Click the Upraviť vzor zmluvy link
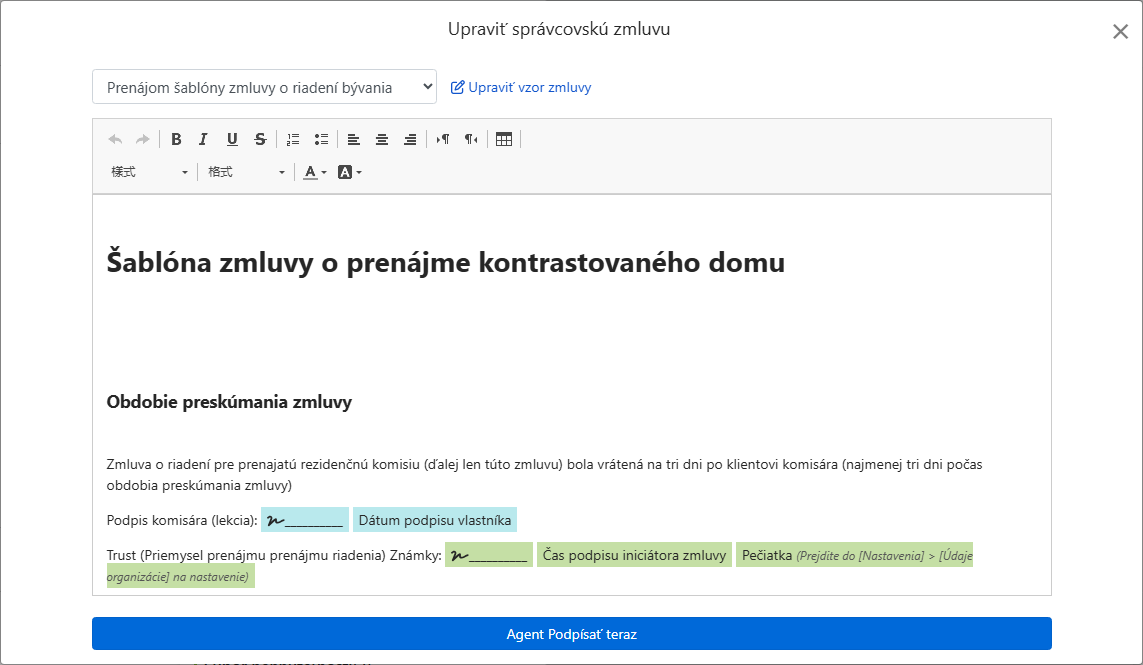 521,88
